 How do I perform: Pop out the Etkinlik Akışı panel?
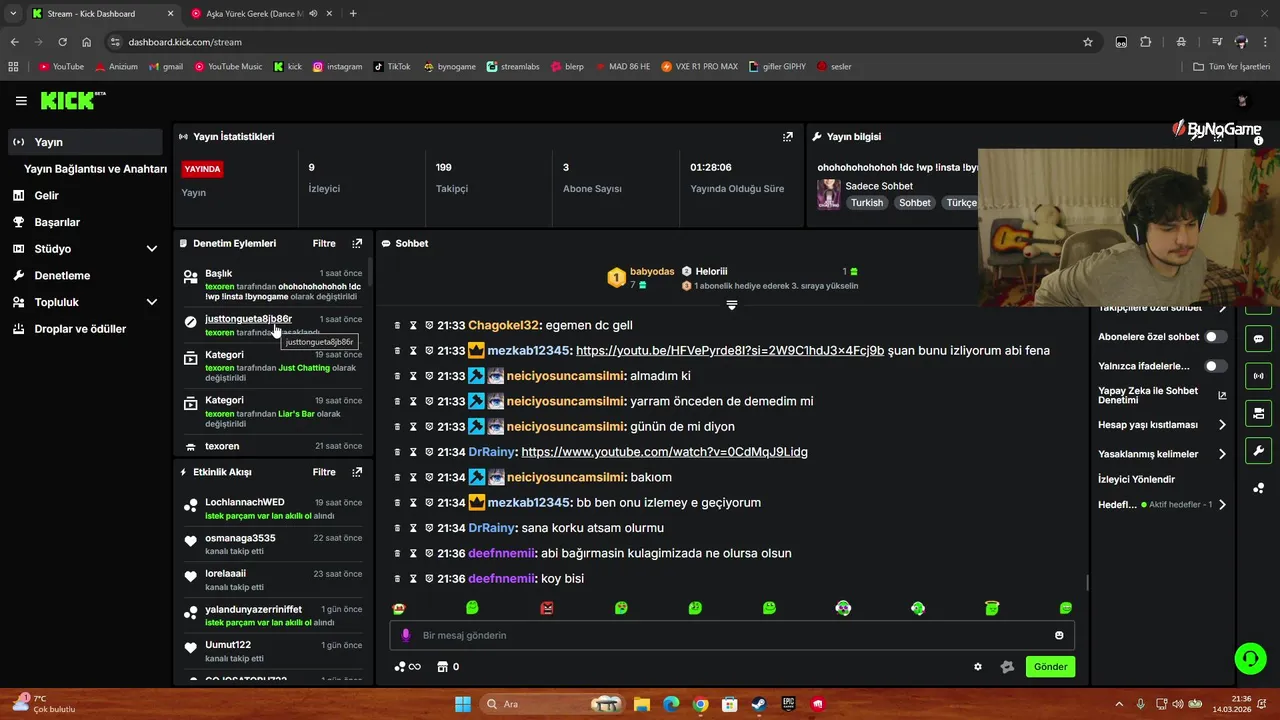click(357, 472)
